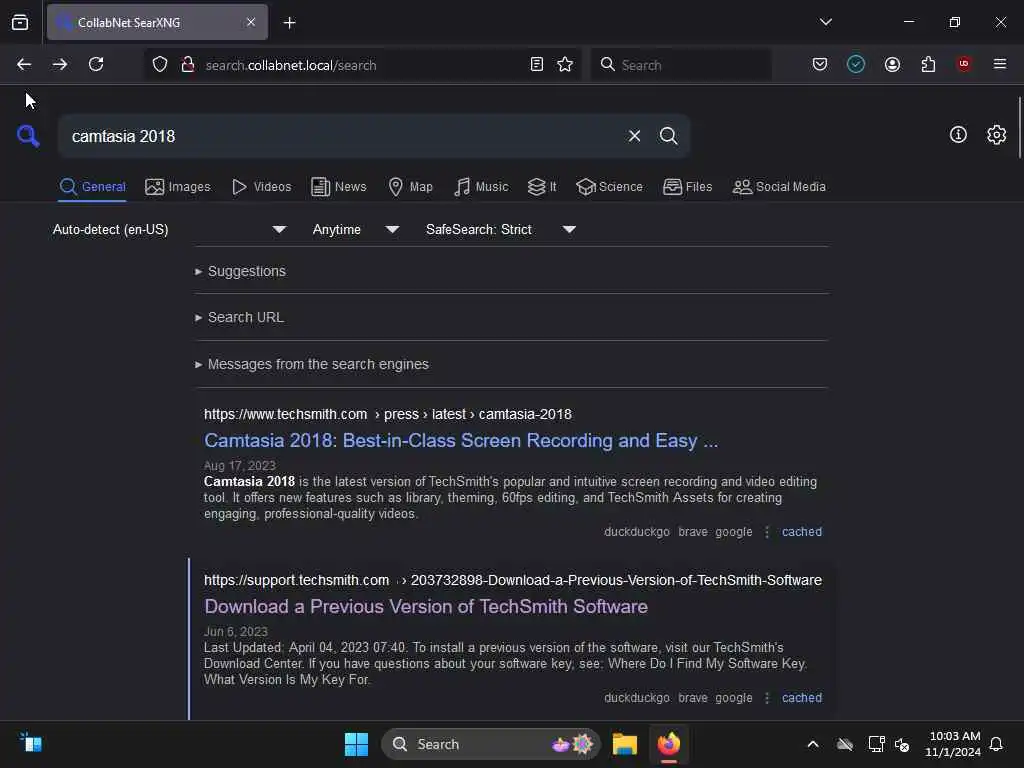Open SearXNG preferences gear icon
This screenshot has height=768, width=1024.
(x=996, y=135)
